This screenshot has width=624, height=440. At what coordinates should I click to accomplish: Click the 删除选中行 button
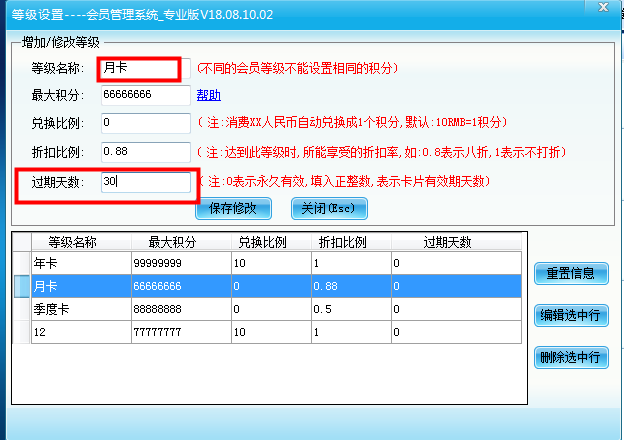571,356
